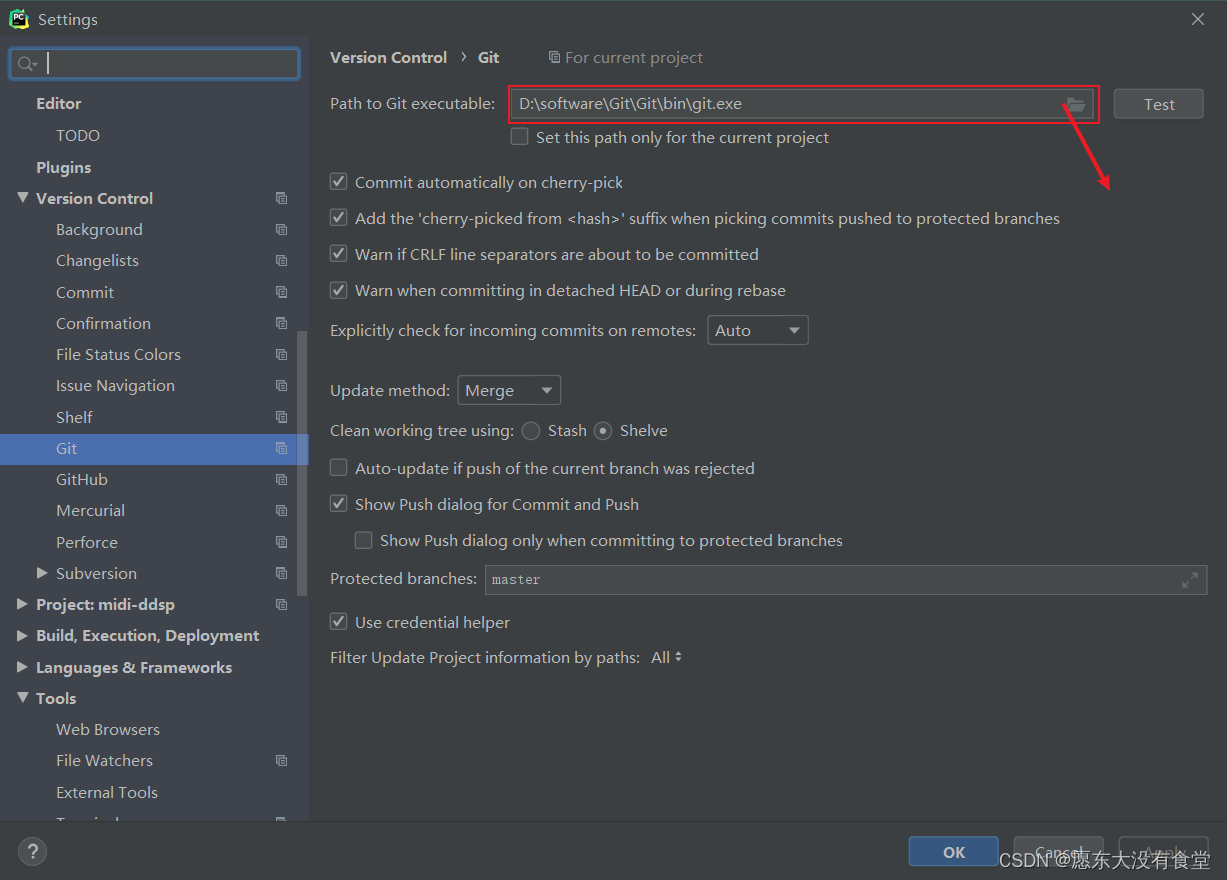The height and width of the screenshot is (880, 1227).
Task: Click the project-level icon beside File Watchers
Action: (281, 760)
